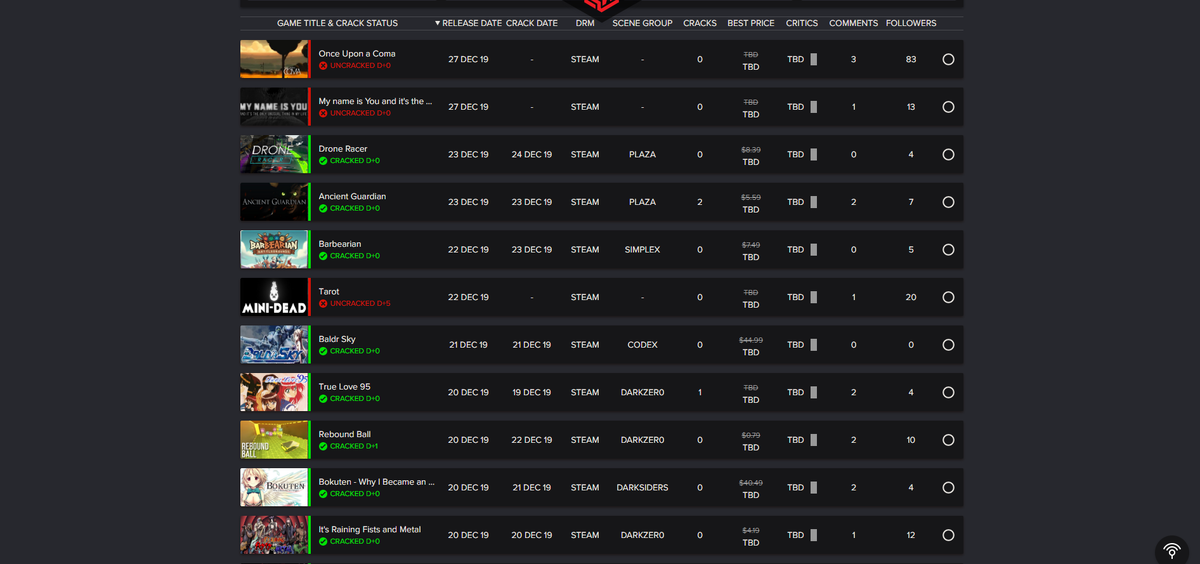The height and width of the screenshot is (564, 1200).
Task: Toggle follow circle for Rebound Ball
Action: point(948,440)
